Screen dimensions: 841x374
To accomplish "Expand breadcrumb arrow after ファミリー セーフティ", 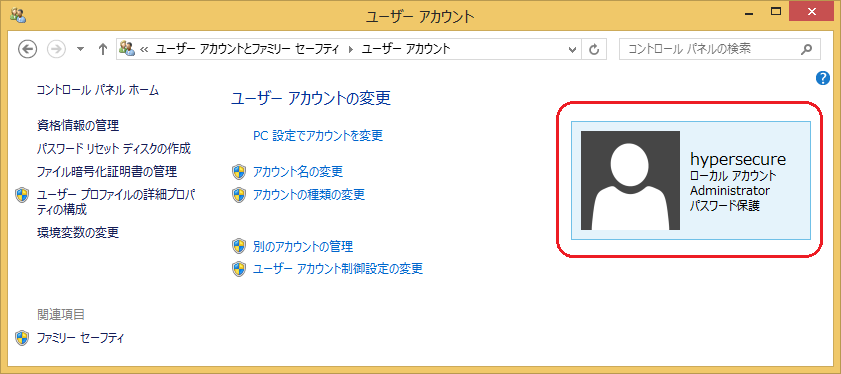I will (x=351, y=49).
